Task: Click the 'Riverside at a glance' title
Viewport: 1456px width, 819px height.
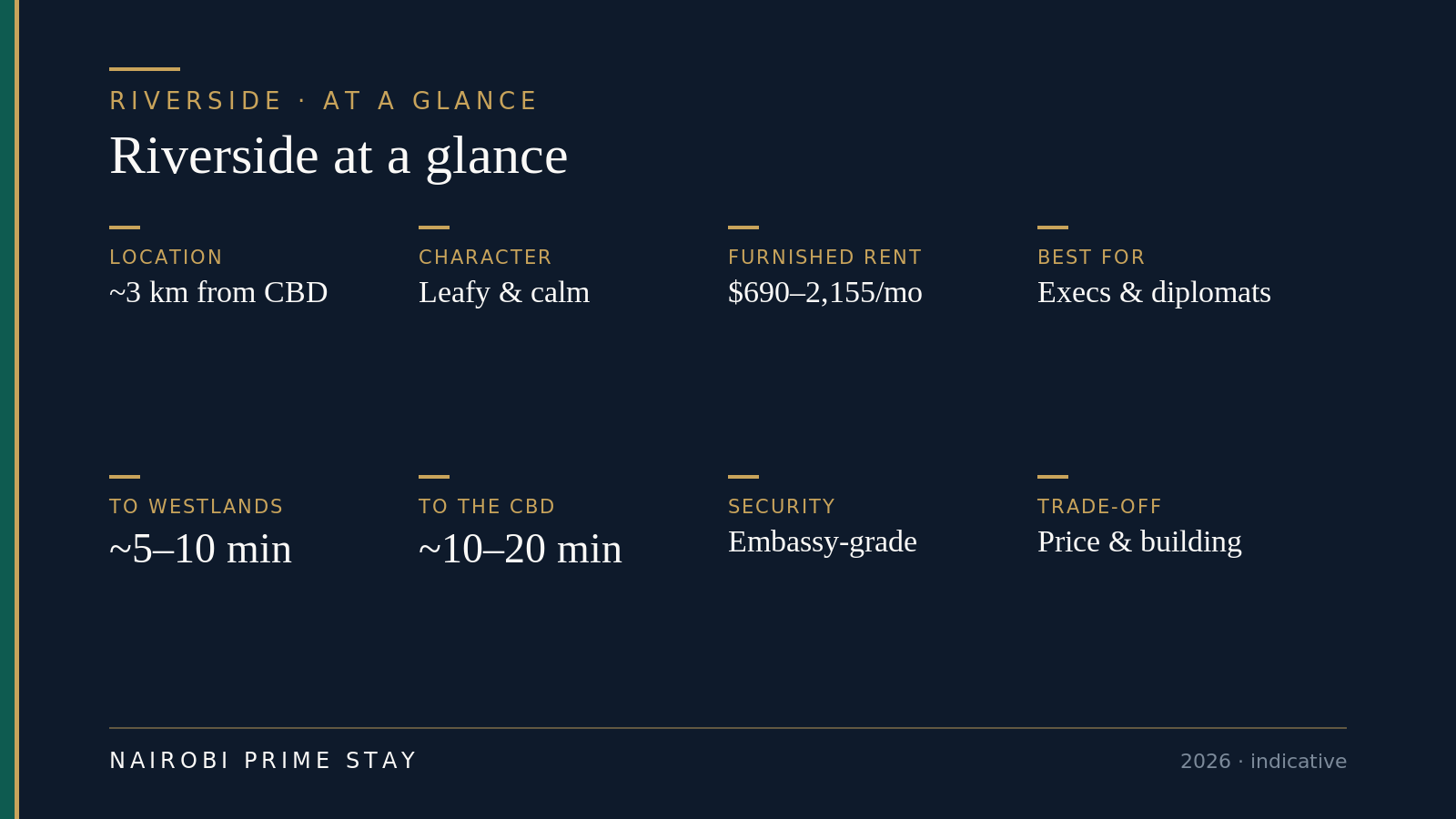Action: (339, 156)
